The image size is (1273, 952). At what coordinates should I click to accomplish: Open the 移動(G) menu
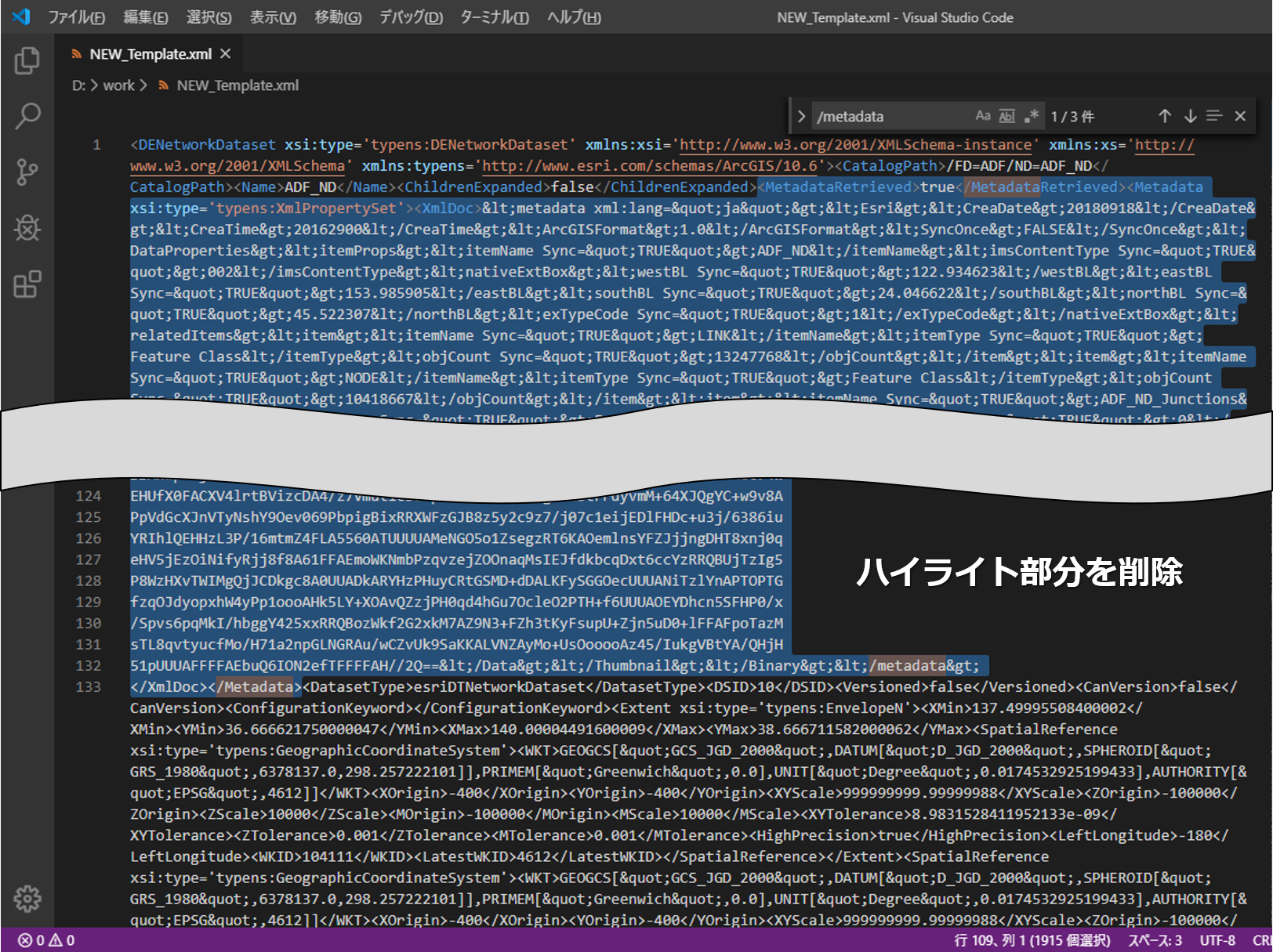coord(338,17)
